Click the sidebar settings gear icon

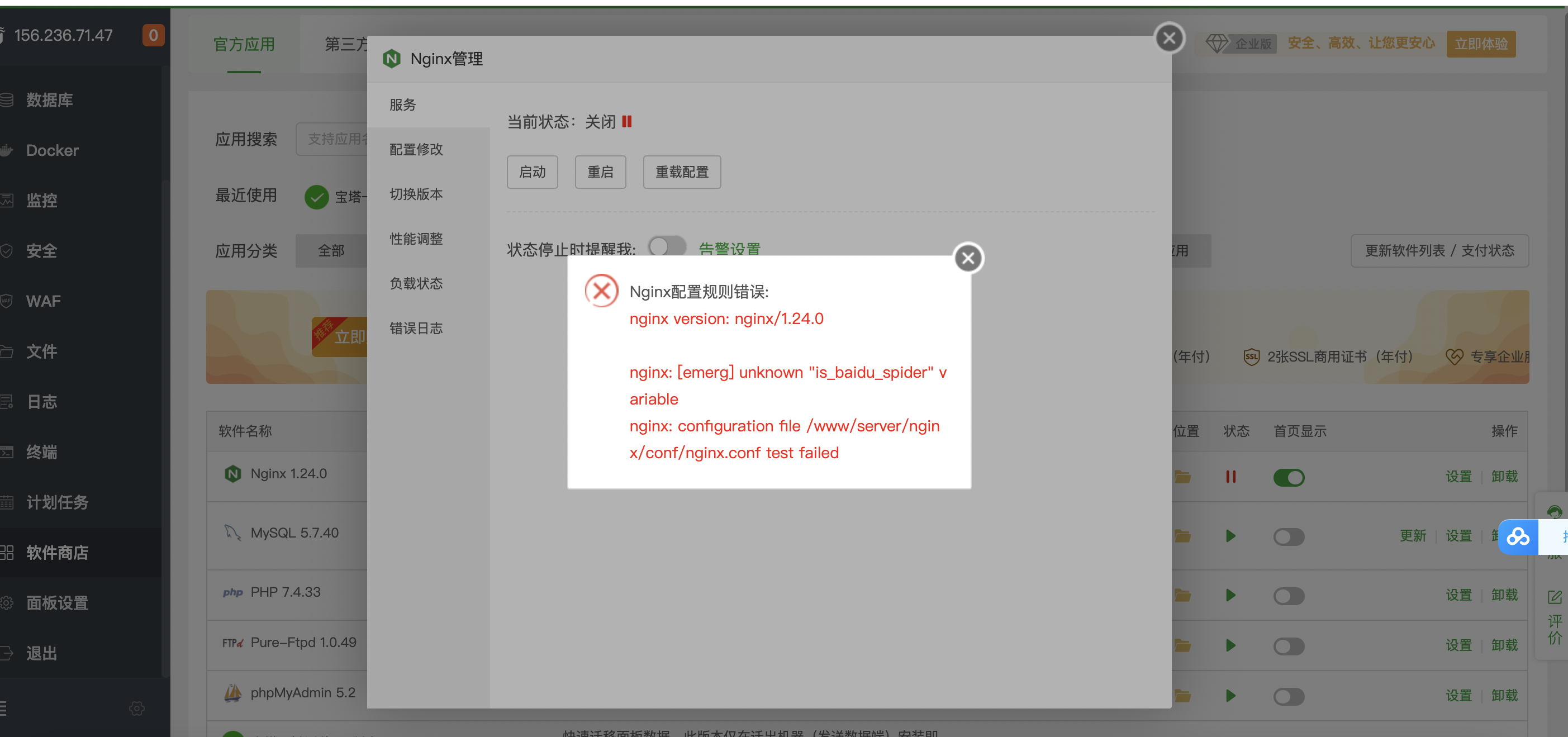(x=136, y=709)
